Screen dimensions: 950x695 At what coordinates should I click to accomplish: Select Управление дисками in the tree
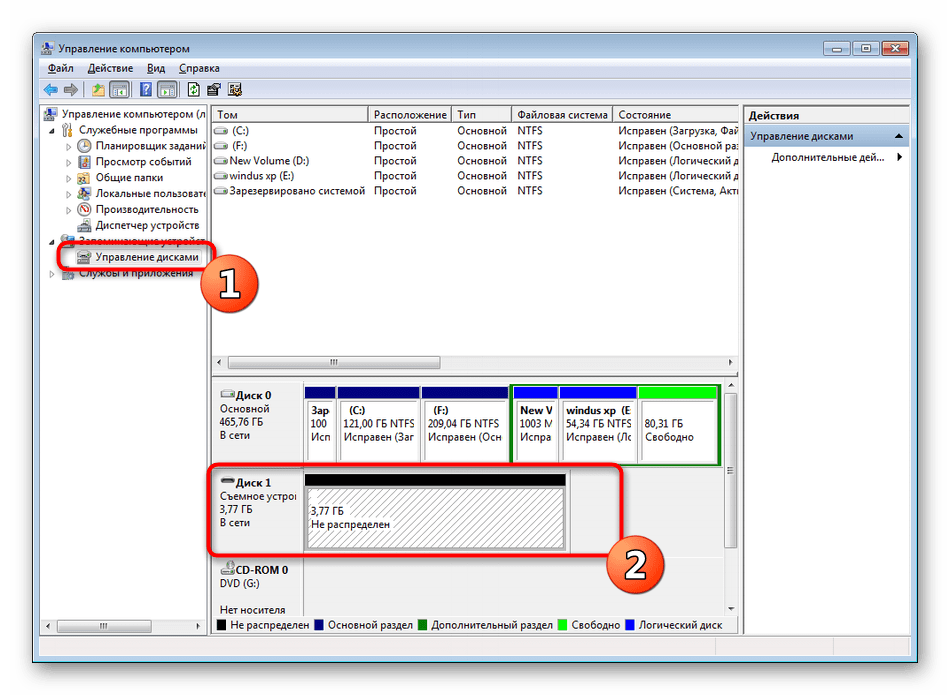pyautogui.click(x=146, y=257)
